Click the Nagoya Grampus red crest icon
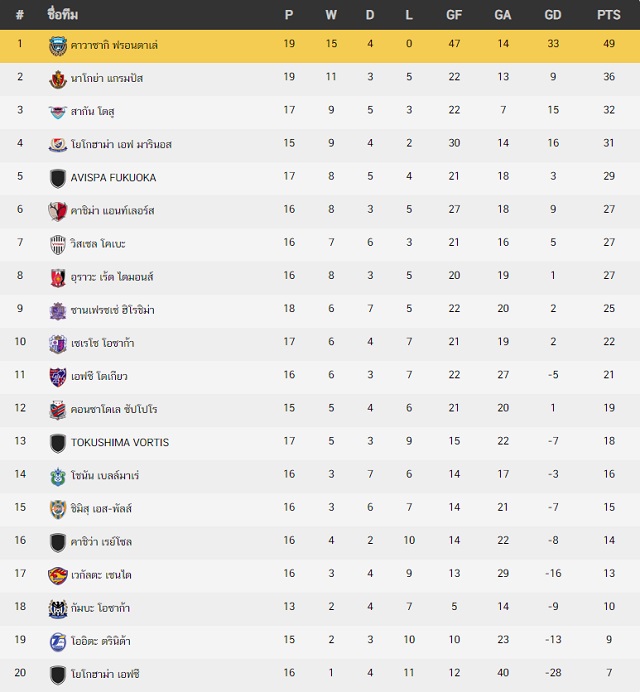640x692 pixels. tap(58, 79)
